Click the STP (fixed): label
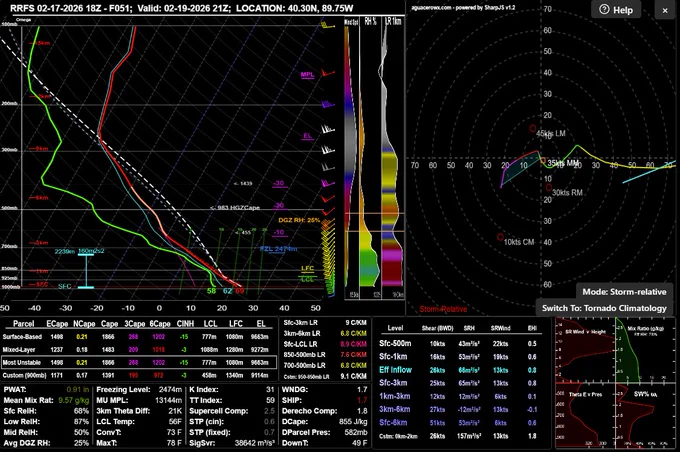Screen dimensions: 680x452 click(x=210, y=432)
